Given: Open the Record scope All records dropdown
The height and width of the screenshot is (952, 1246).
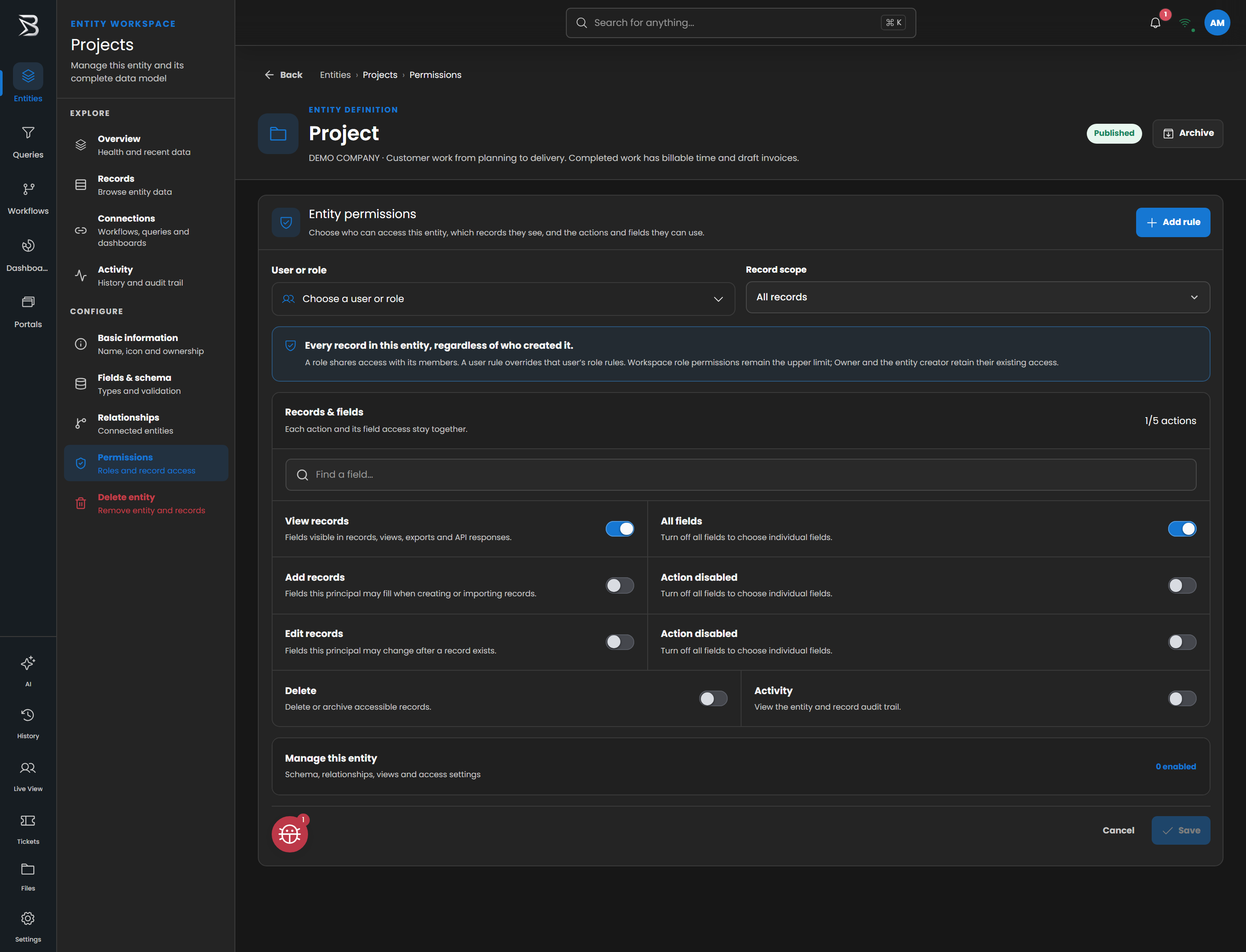Looking at the screenshot, I should pos(977,297).
